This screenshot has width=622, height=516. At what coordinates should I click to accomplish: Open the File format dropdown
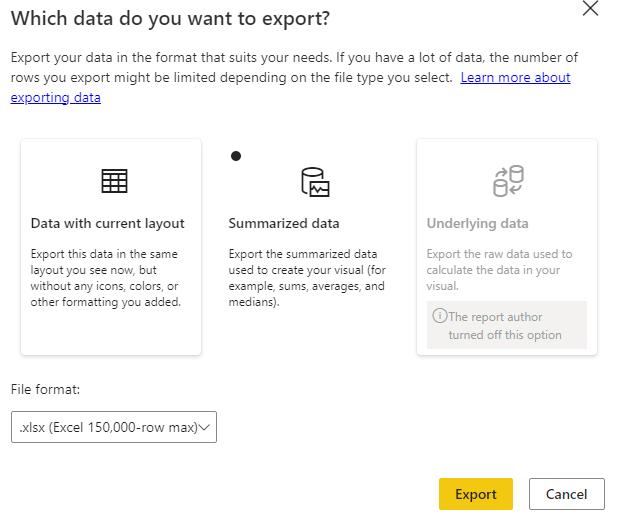tap(114, 427)
